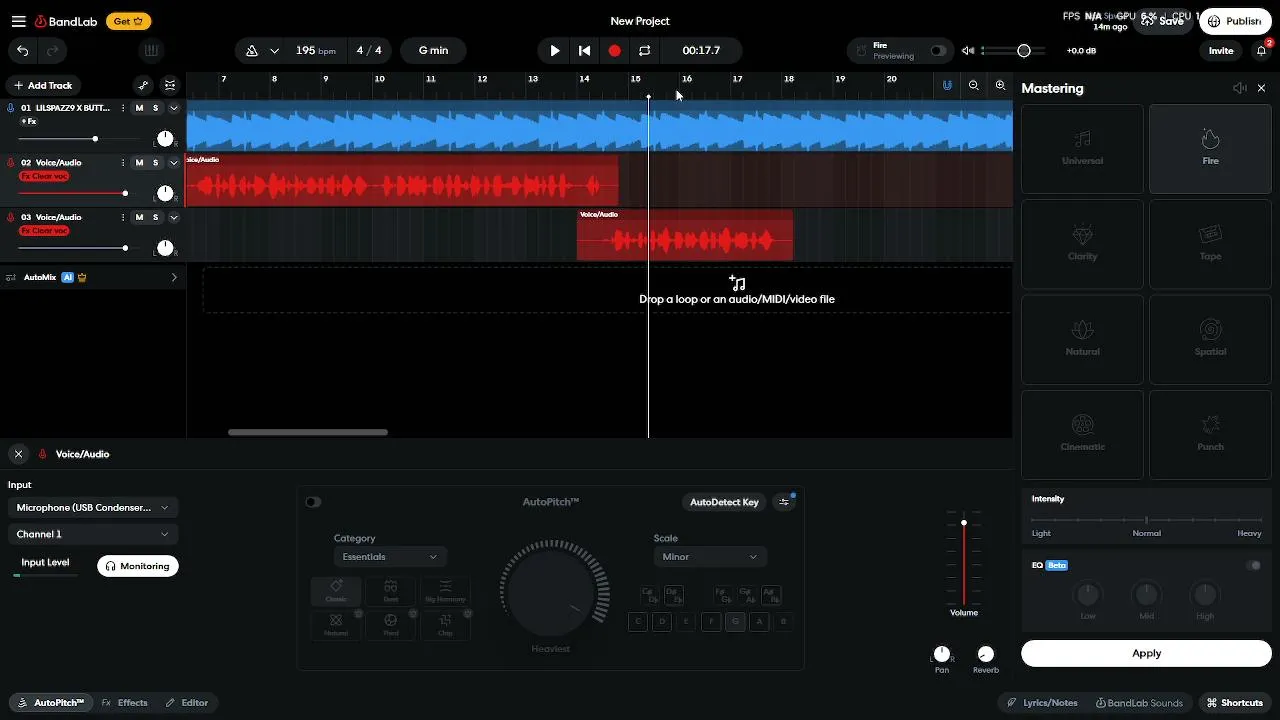
Task: Select the Classic AutoPitch effect
Action: (336, 591)
